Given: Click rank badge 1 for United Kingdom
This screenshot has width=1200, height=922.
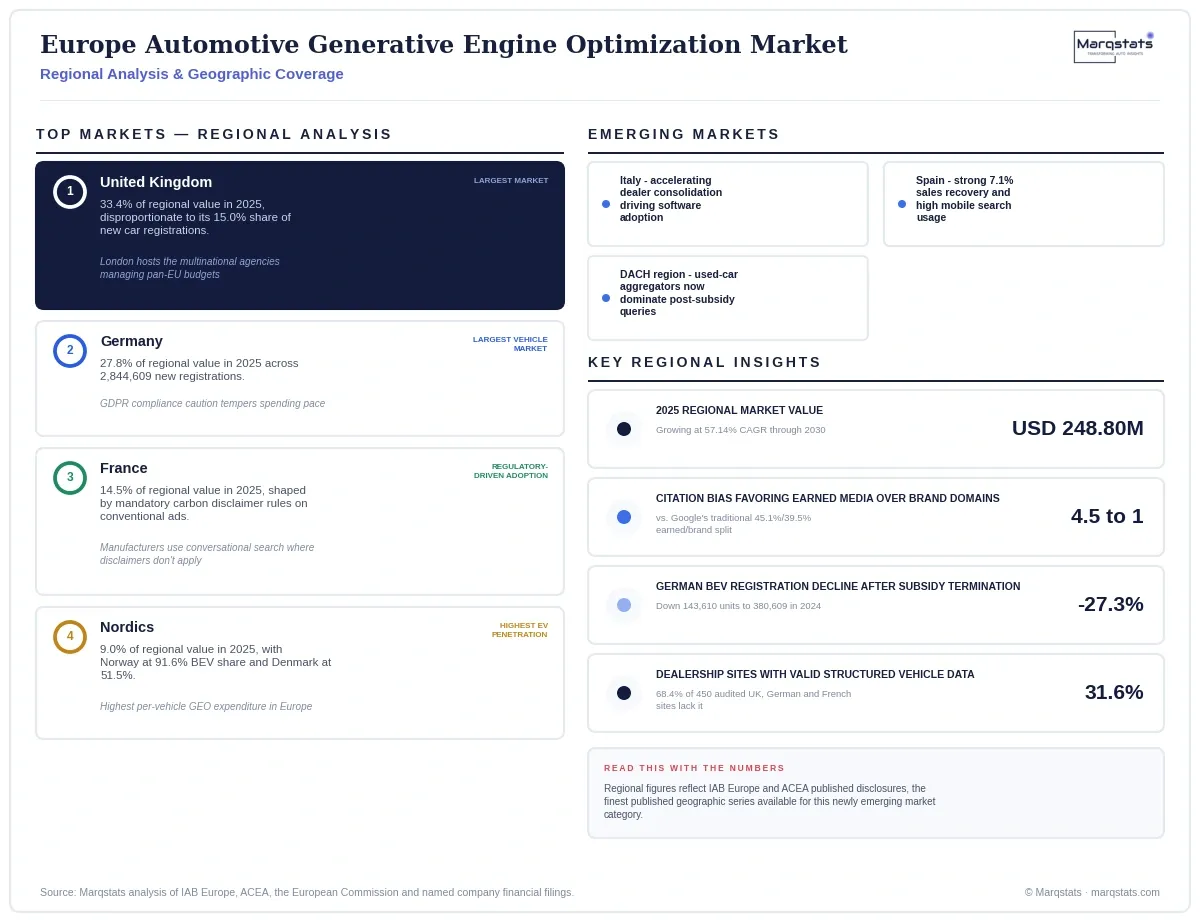Looking at the screenshot, I should pyautogui.click(x=70, y=191).
